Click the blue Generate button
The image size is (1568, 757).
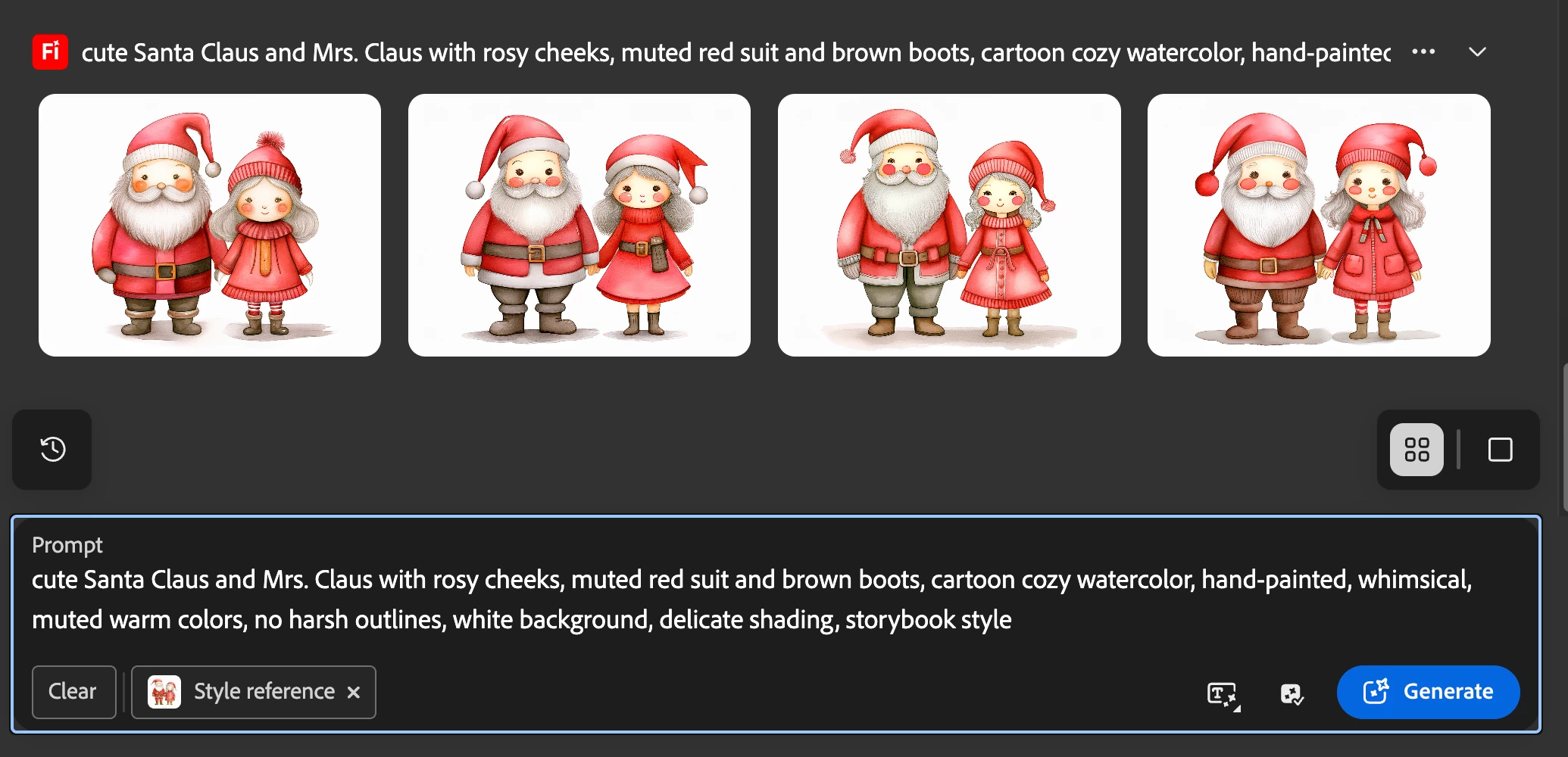(x=1428, y=692)
